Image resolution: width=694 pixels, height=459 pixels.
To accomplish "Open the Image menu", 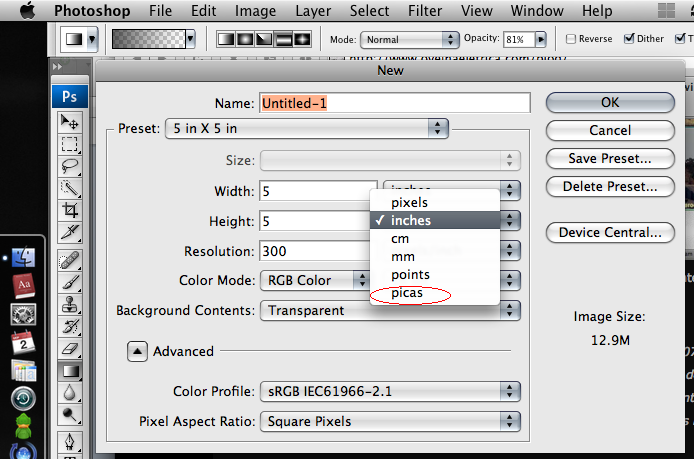I will click(255, 11).
